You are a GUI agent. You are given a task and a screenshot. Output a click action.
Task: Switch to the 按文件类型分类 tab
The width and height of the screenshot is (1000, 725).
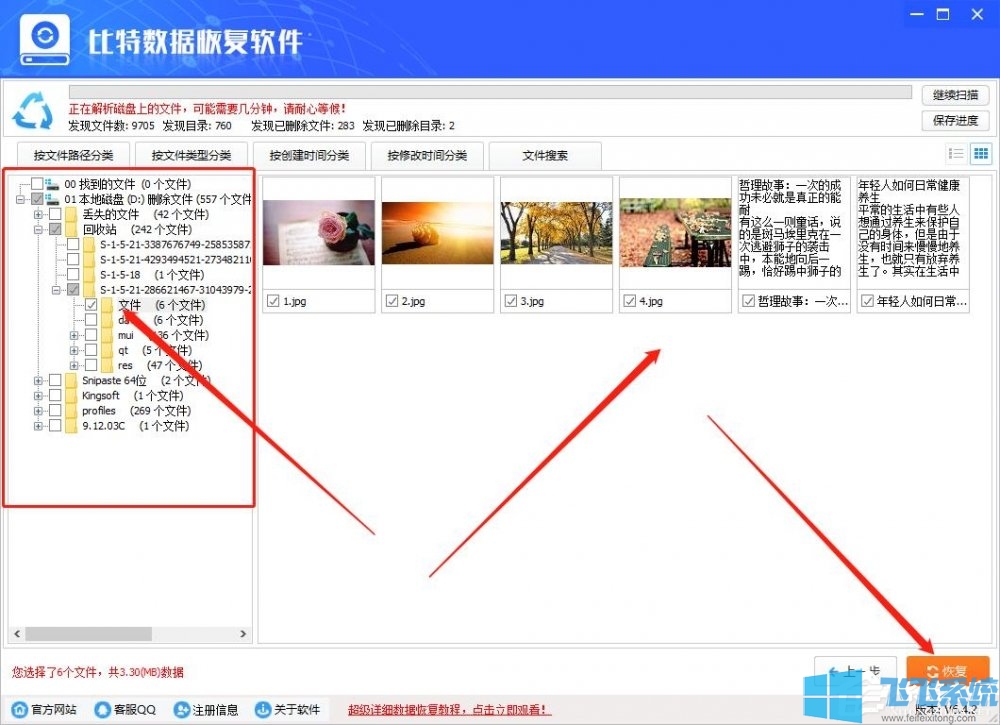pos(190,156)
